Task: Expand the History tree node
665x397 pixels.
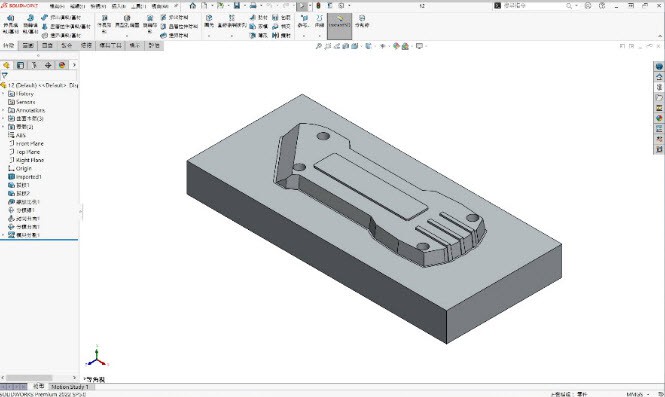Action: tap(3, 94)
